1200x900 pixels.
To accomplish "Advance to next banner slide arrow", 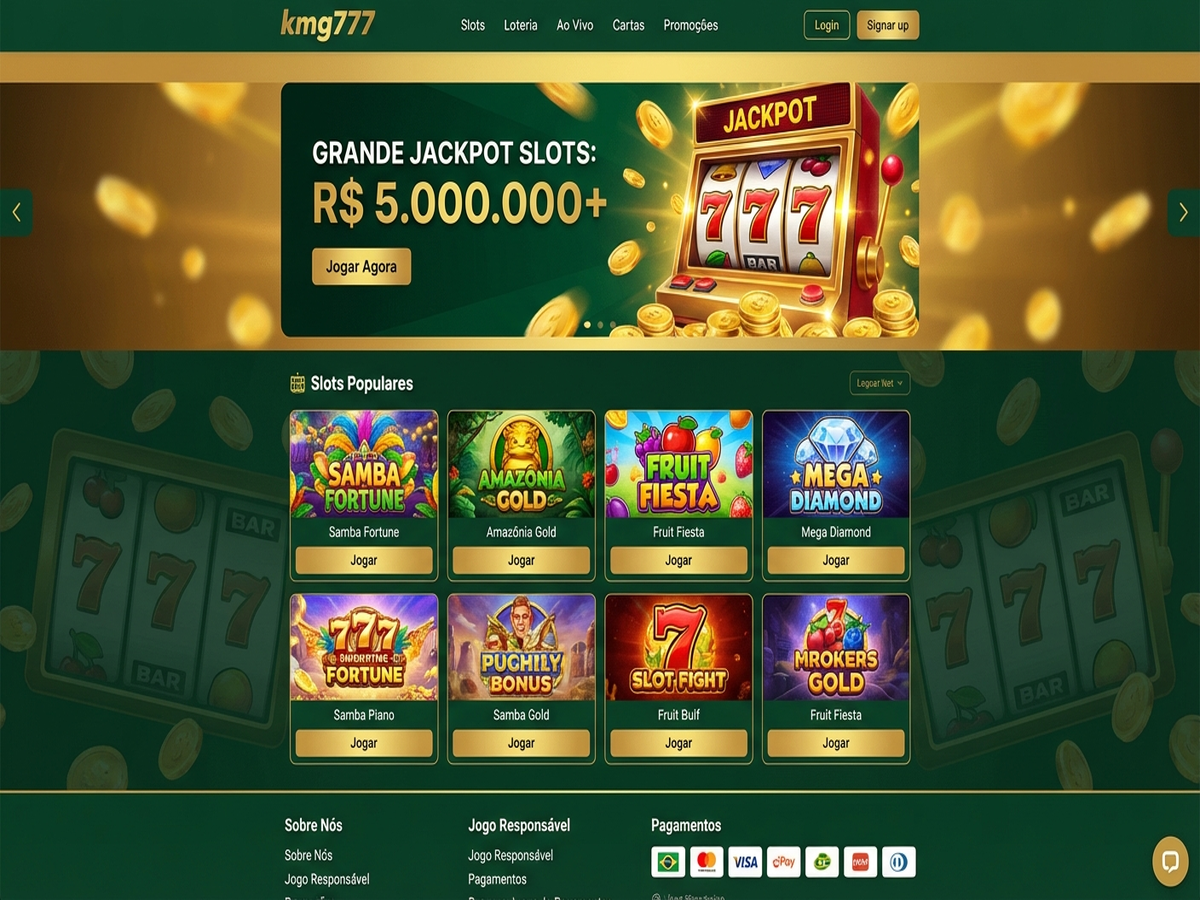I will 1184,212.
